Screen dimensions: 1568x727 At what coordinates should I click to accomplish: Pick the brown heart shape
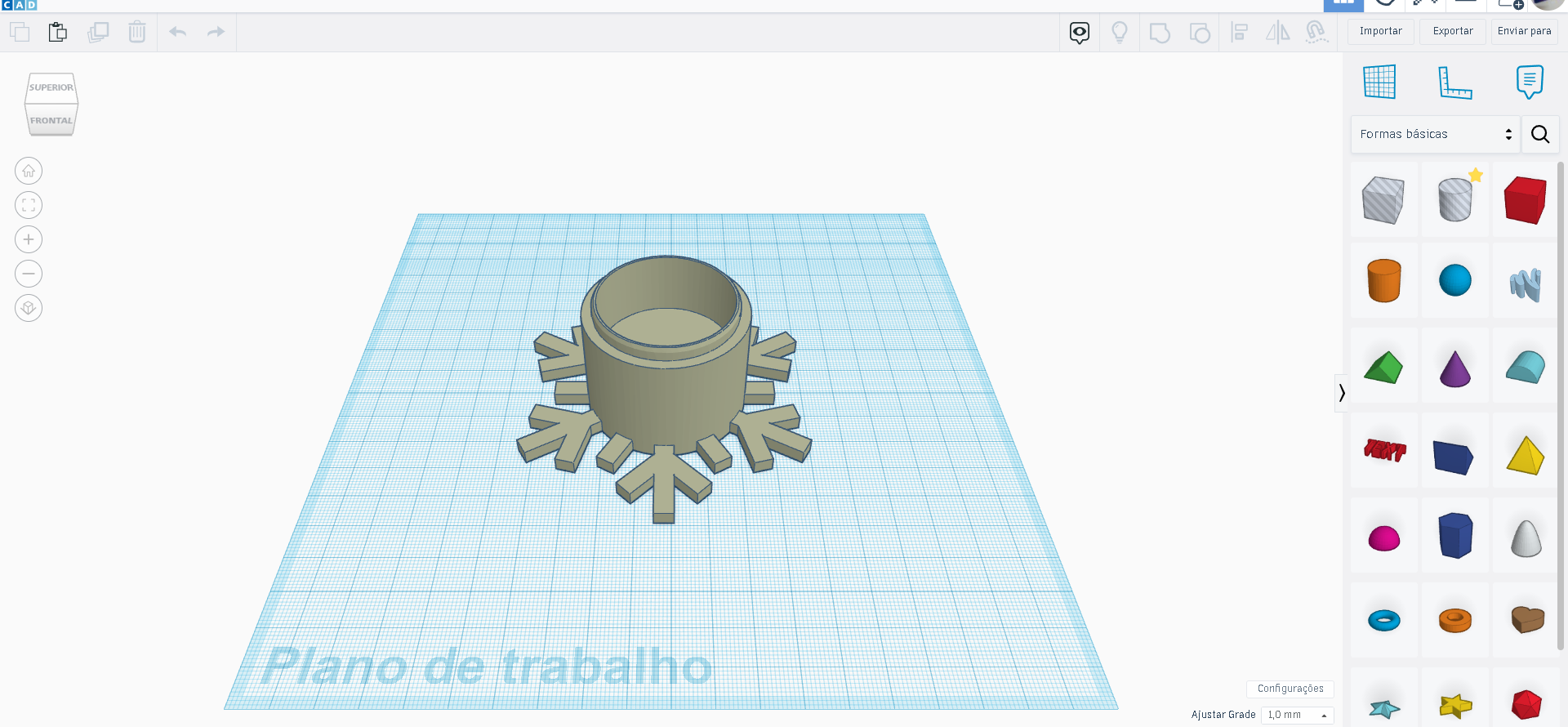coord(1526,619)
